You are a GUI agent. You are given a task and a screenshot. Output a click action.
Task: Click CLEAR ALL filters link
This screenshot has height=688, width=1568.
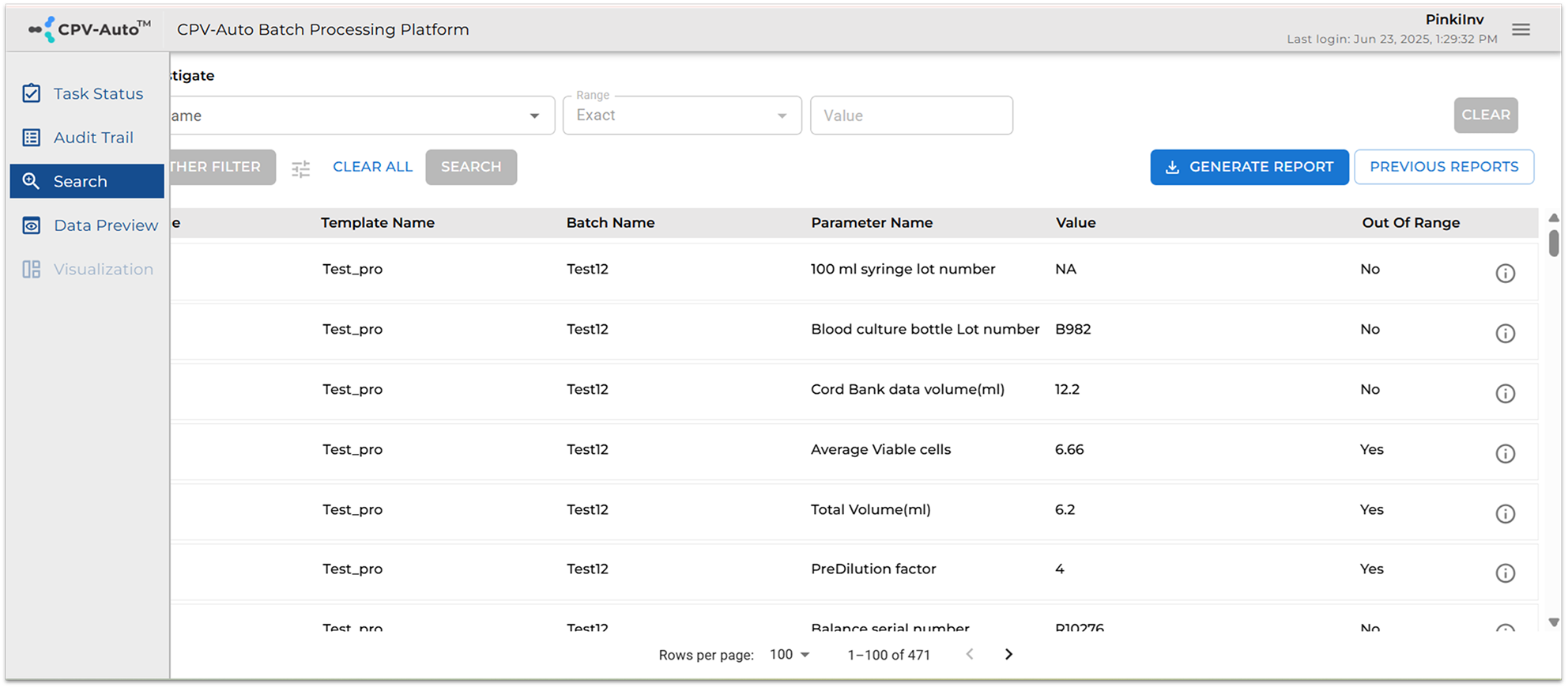tap(372, 167)
